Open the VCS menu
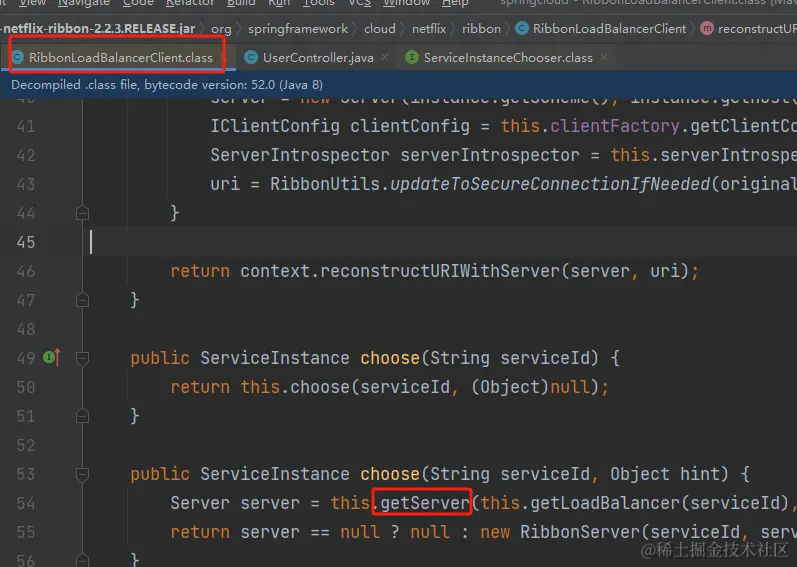 tap(359, 3)
